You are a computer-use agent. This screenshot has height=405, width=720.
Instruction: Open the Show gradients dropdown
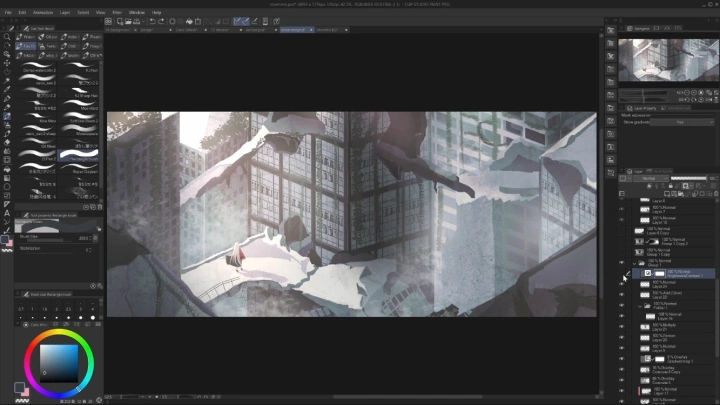click(x=680, y=122)
